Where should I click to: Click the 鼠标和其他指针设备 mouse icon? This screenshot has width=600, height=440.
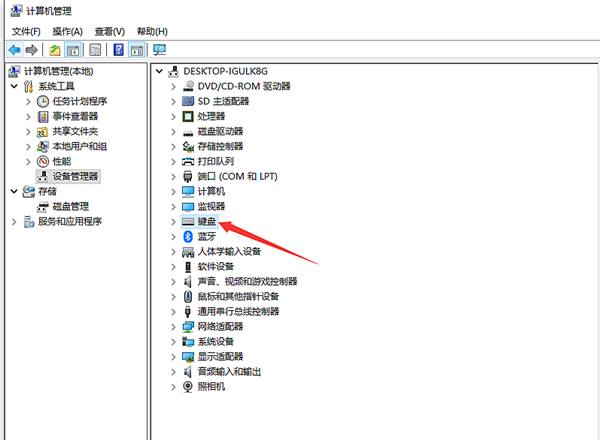188,297
